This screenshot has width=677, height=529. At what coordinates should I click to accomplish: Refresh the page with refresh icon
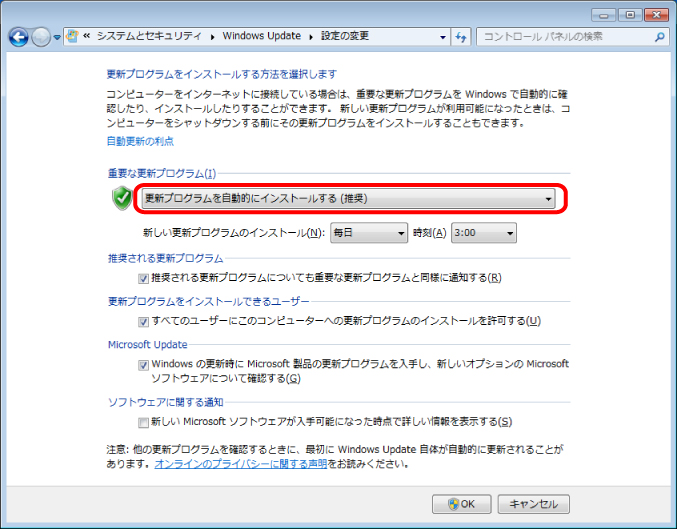pos(461,37)
